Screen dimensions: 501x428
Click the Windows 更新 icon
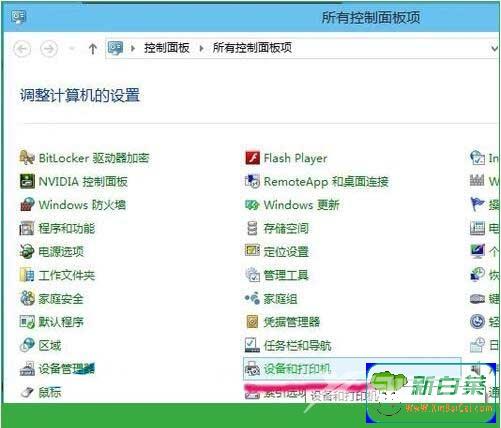[252, 205]
